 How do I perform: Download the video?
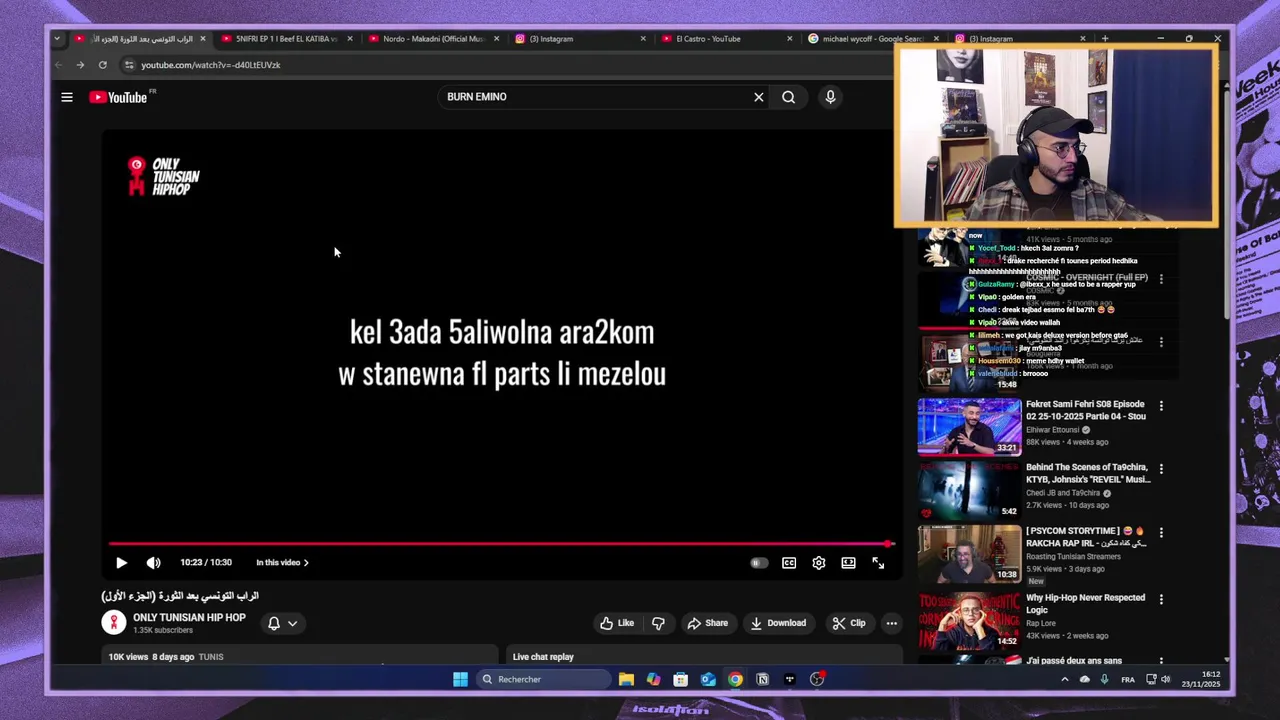coord(778,623)
